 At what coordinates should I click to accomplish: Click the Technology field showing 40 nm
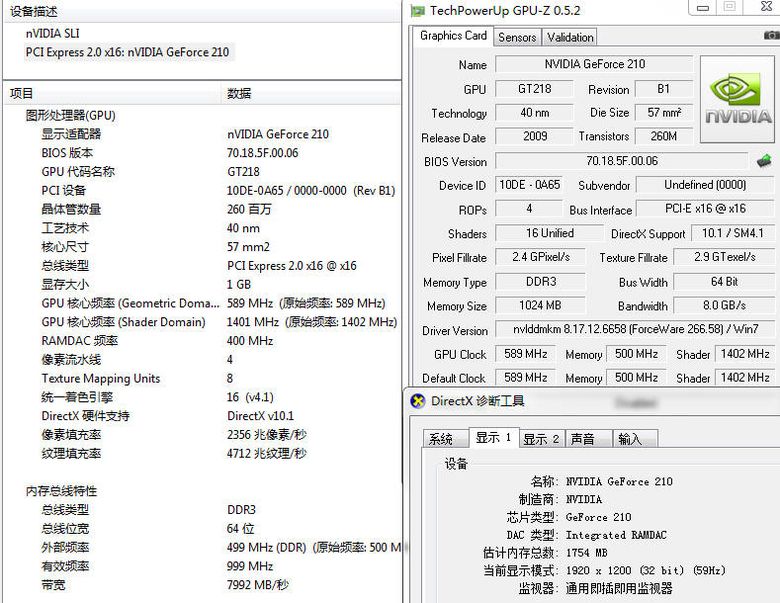coord(534,113)
